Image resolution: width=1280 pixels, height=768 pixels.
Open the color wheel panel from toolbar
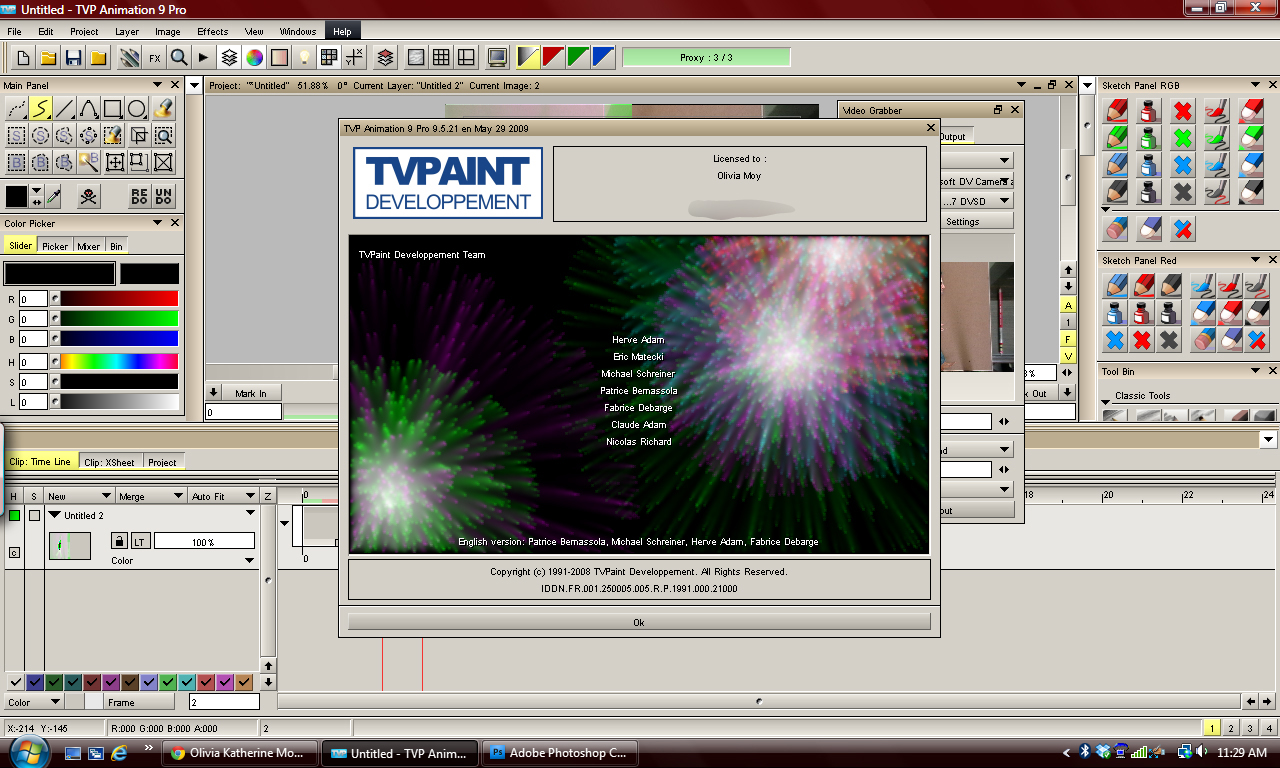(254, 57)
